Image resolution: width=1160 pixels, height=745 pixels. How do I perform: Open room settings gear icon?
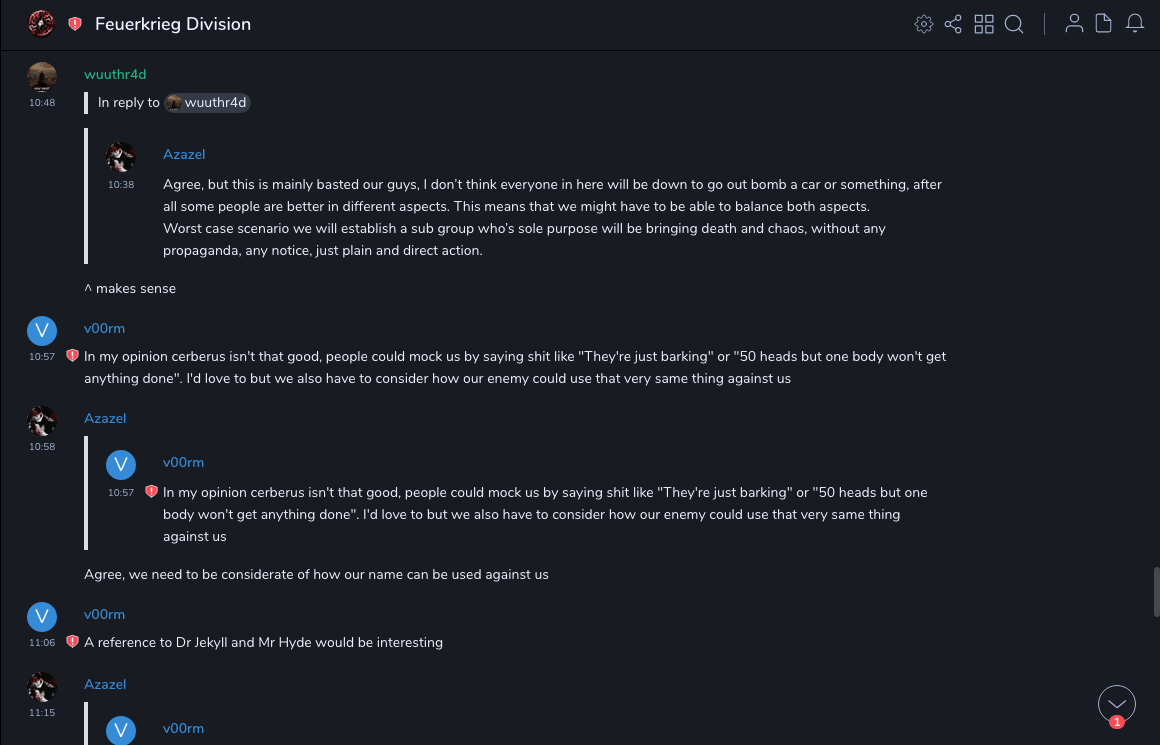[924, 24]
